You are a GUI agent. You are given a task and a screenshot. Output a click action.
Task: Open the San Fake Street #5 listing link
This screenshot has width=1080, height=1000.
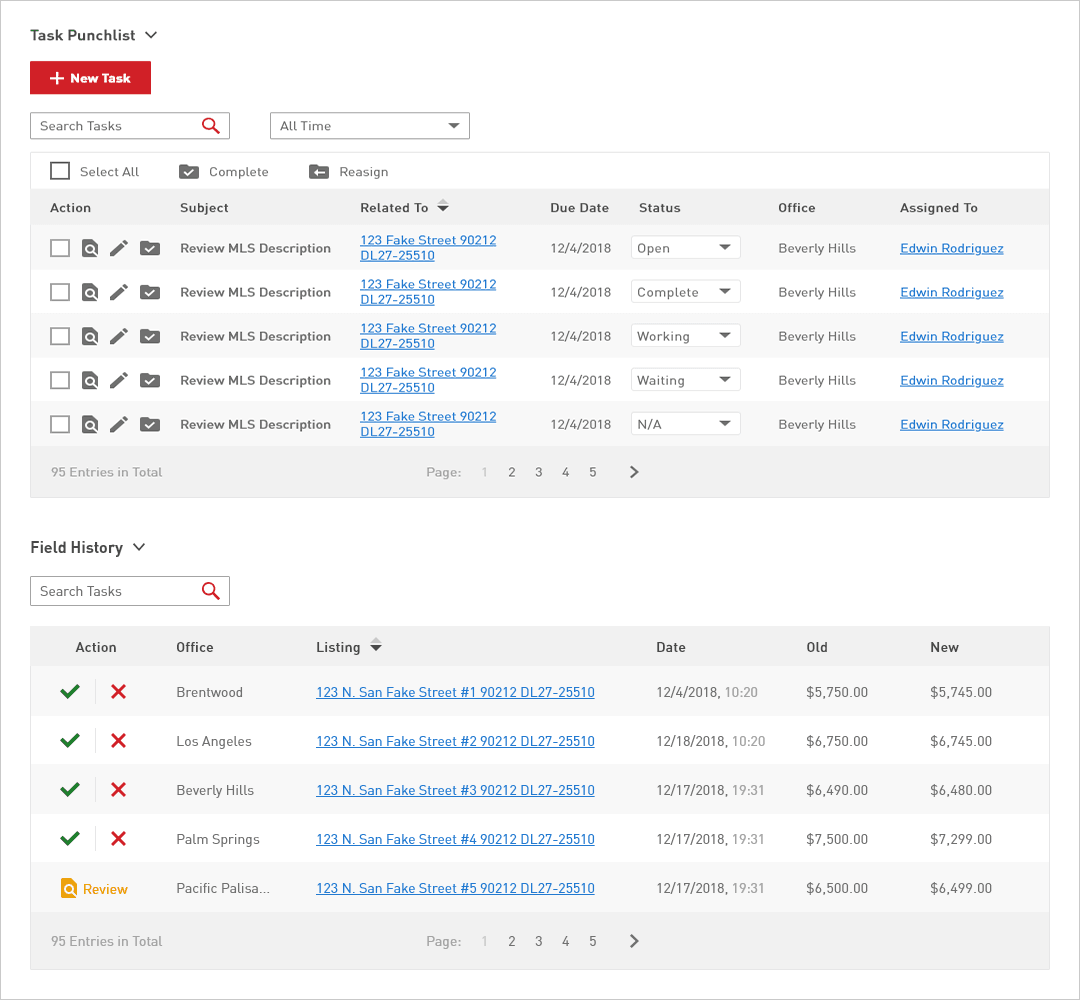pos(455,888)
